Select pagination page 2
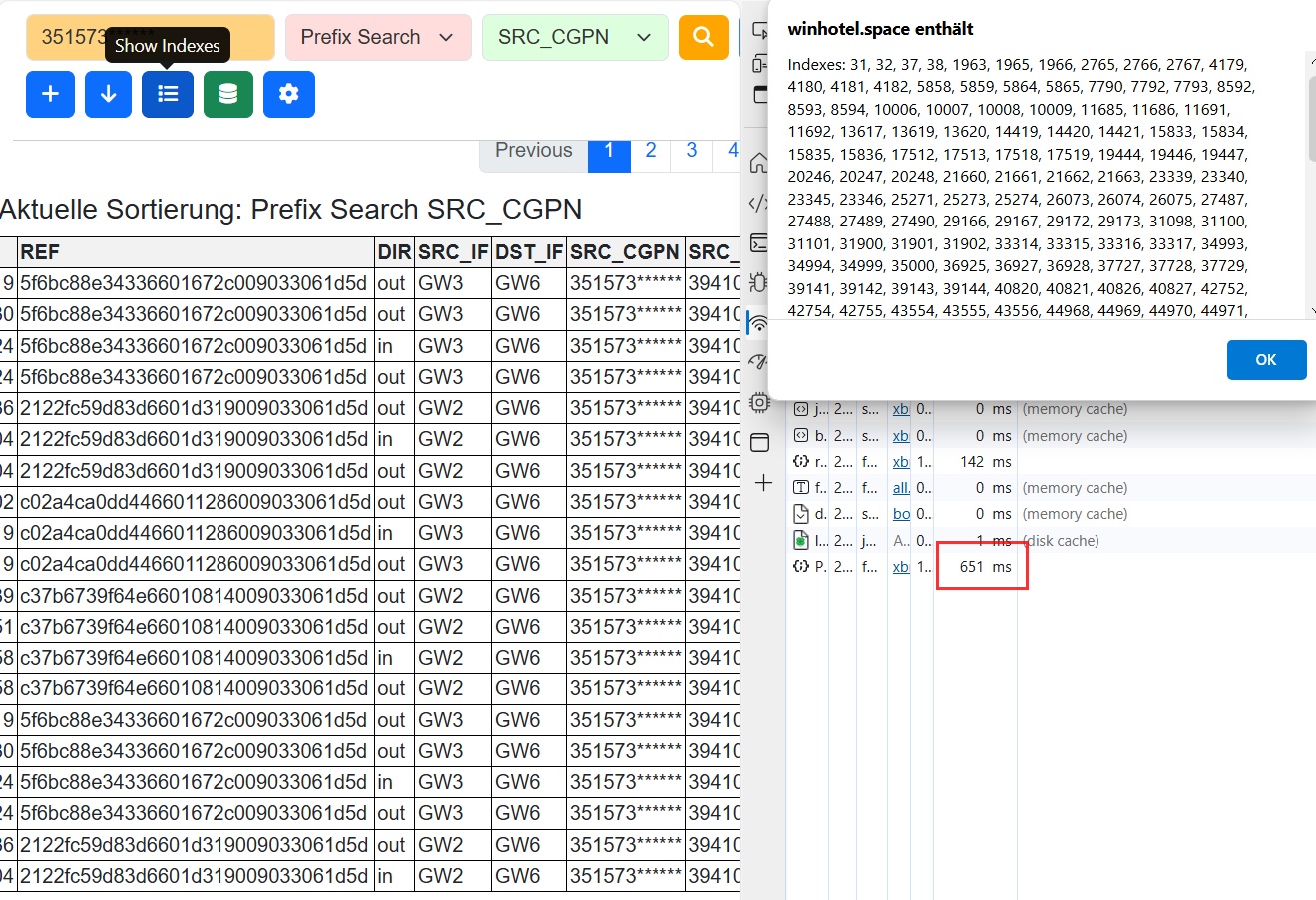 pos(651,150)
